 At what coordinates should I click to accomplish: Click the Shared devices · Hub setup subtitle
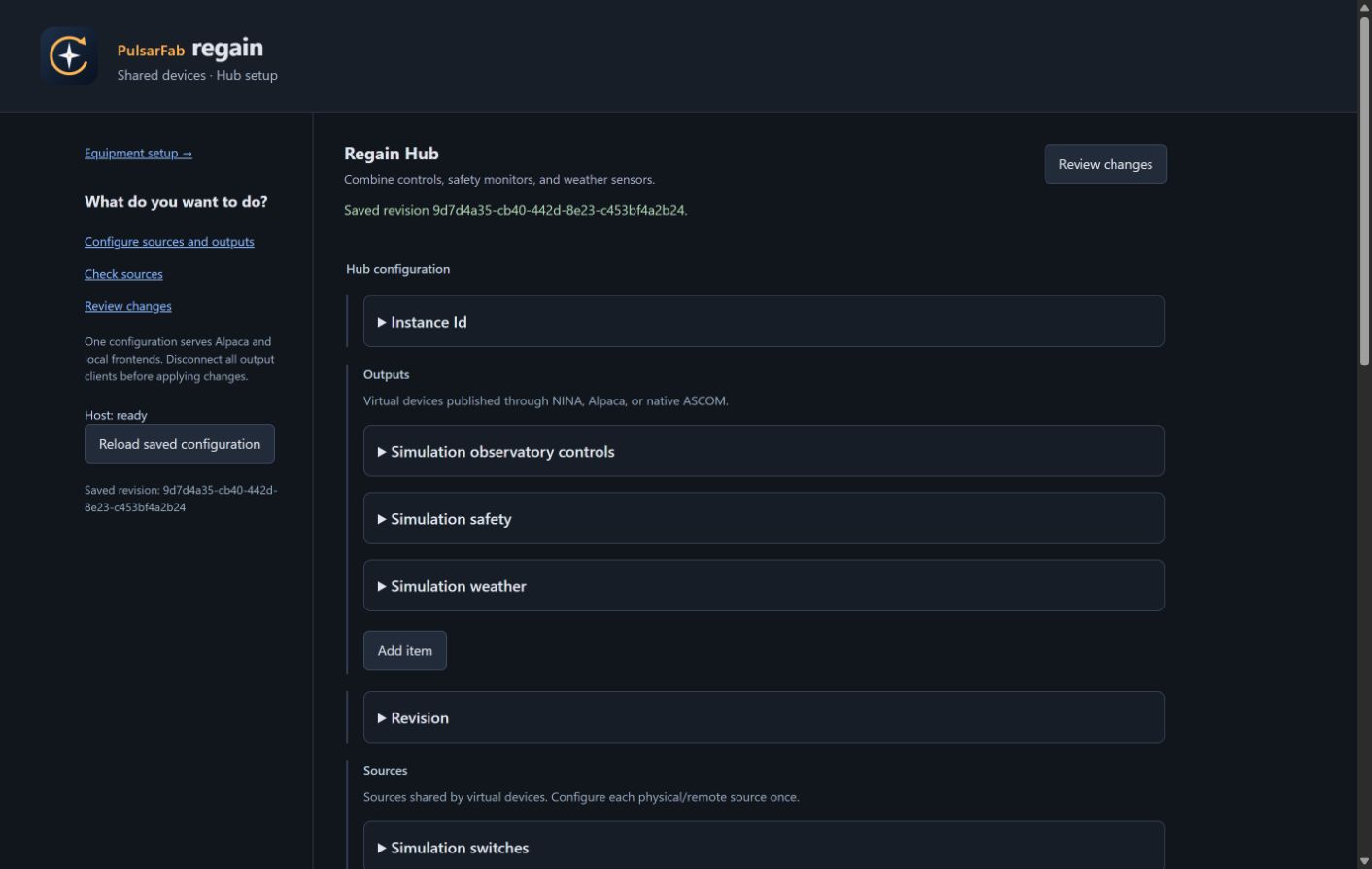pos(197,75)
